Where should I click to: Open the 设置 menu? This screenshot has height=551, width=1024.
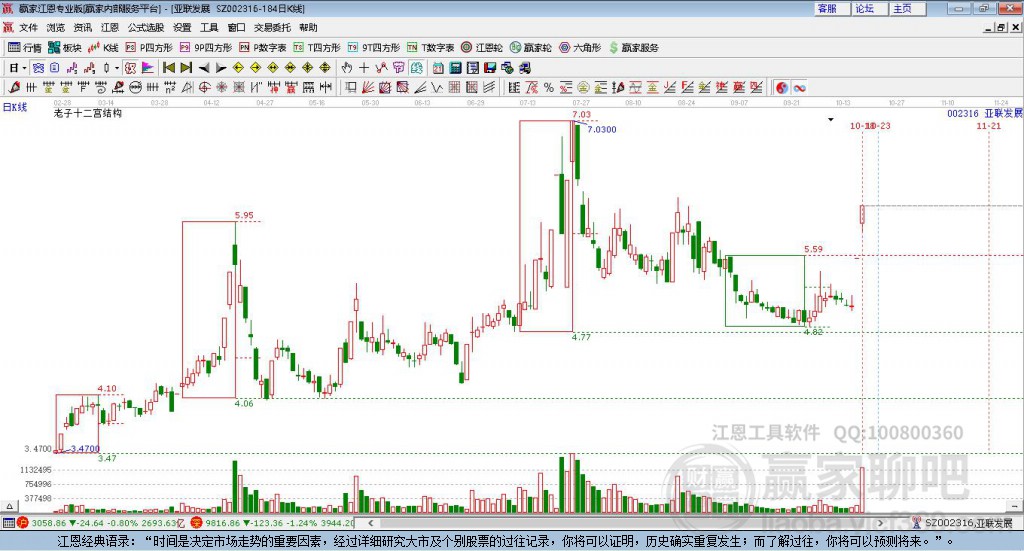(182, 27)
